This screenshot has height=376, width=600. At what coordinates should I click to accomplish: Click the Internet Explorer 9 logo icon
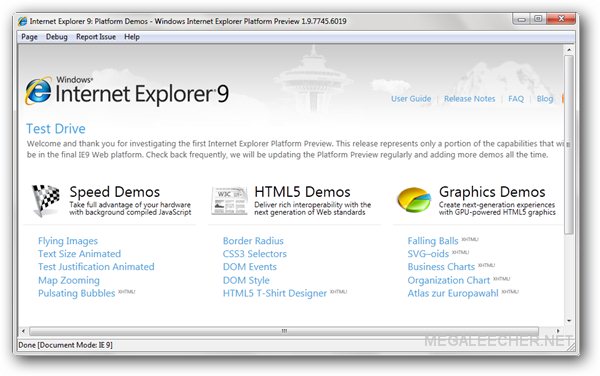[x=38, y=91]
